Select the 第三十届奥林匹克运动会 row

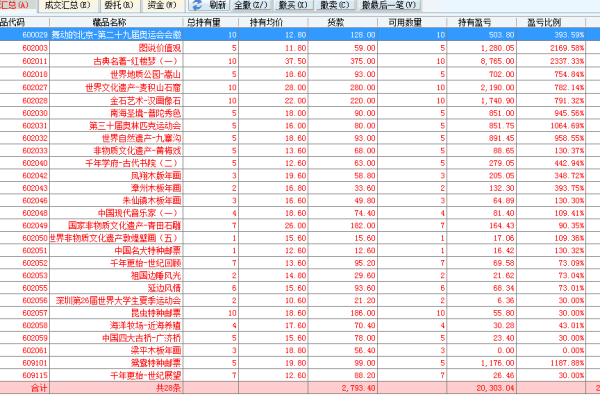pyautogui.click(x=300, y=126)
